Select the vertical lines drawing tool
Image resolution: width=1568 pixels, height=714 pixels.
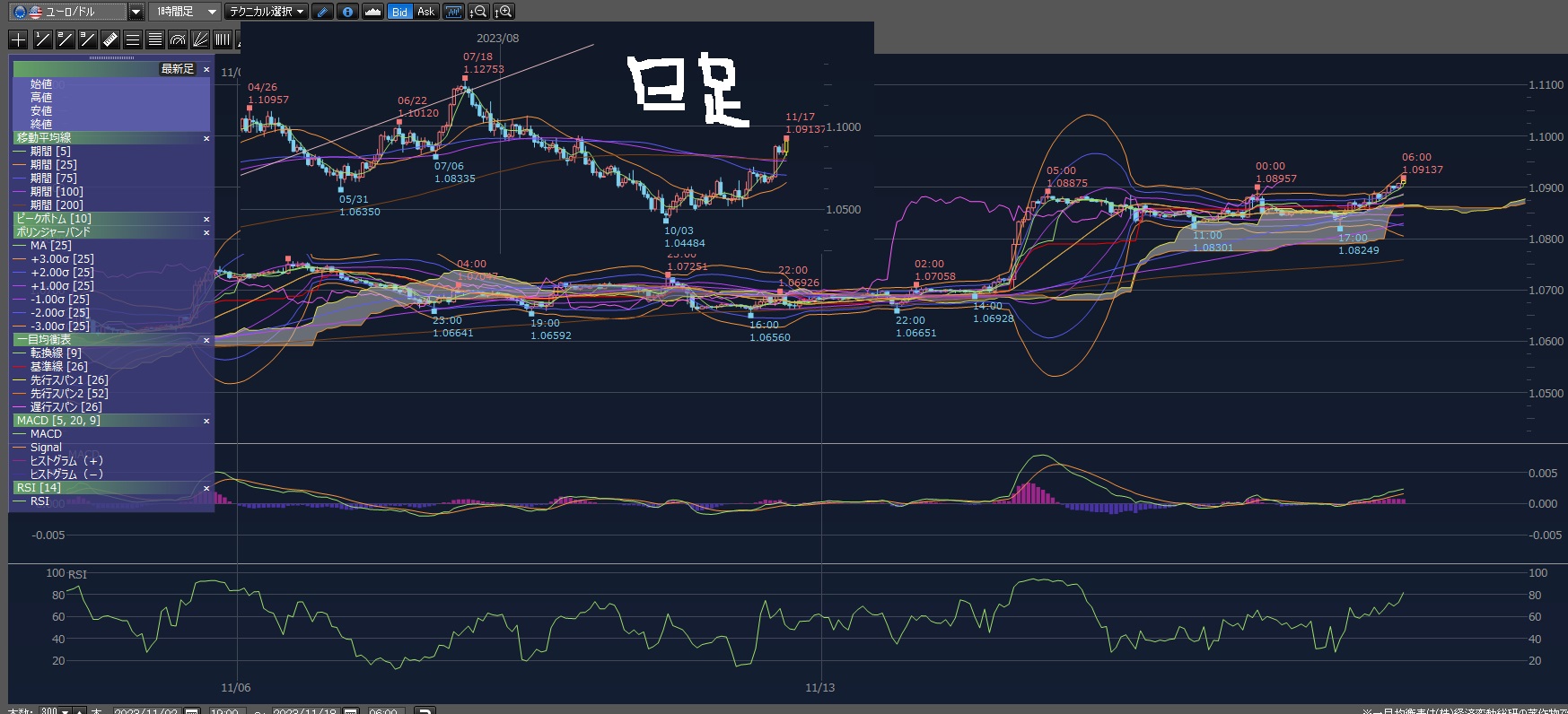pyautogui.click(x=223, y=39)
